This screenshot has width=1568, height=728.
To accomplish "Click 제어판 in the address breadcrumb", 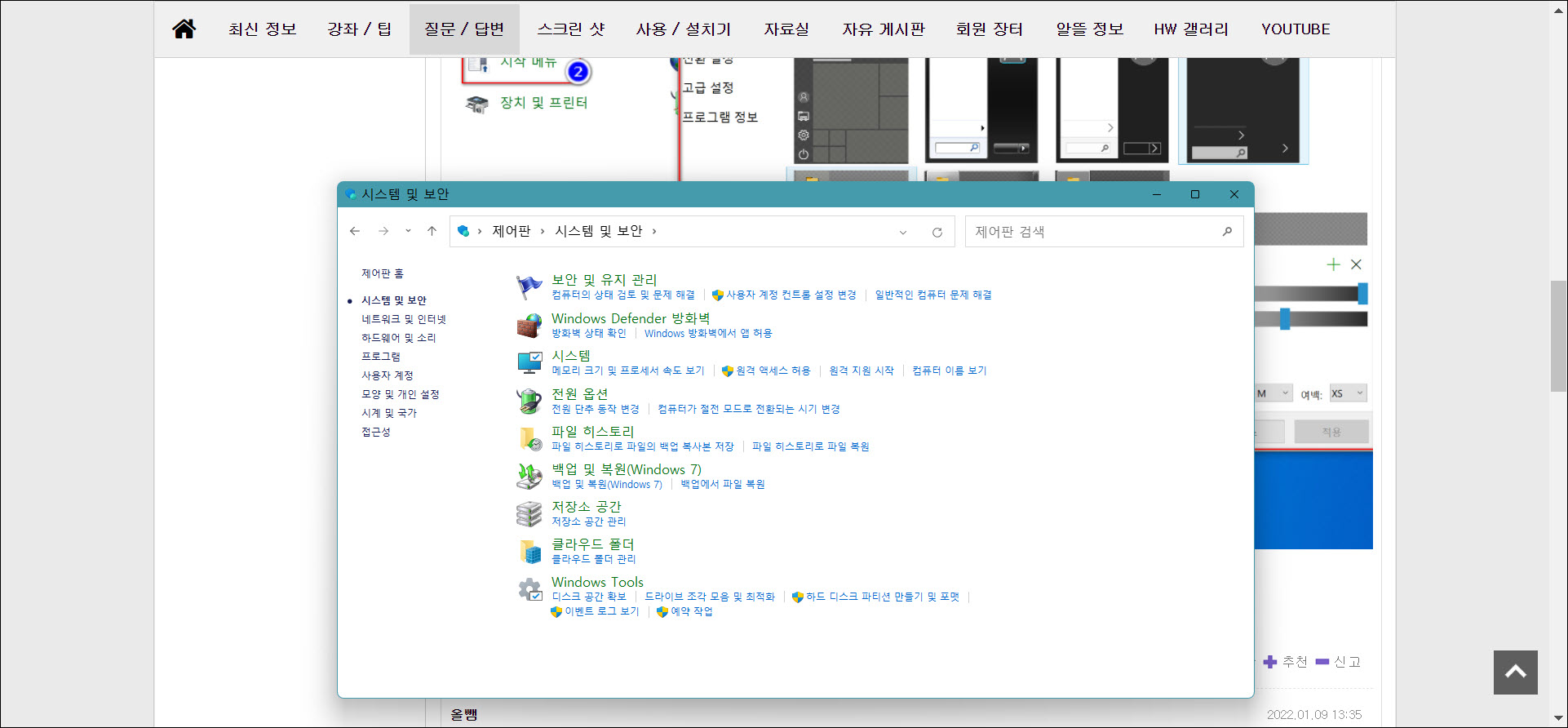I will coord(512,231).
